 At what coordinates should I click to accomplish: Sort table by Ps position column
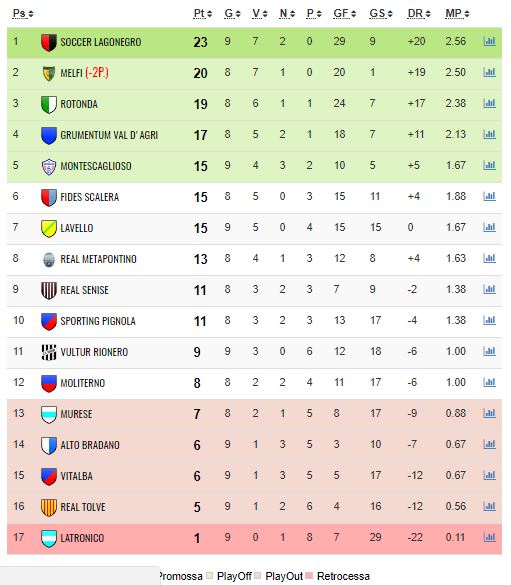point(23,14)
